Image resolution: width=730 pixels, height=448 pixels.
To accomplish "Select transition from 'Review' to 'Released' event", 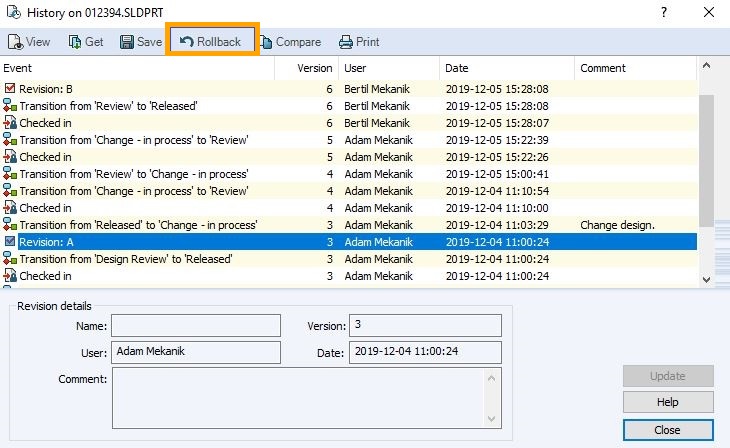I will point(108,106).
